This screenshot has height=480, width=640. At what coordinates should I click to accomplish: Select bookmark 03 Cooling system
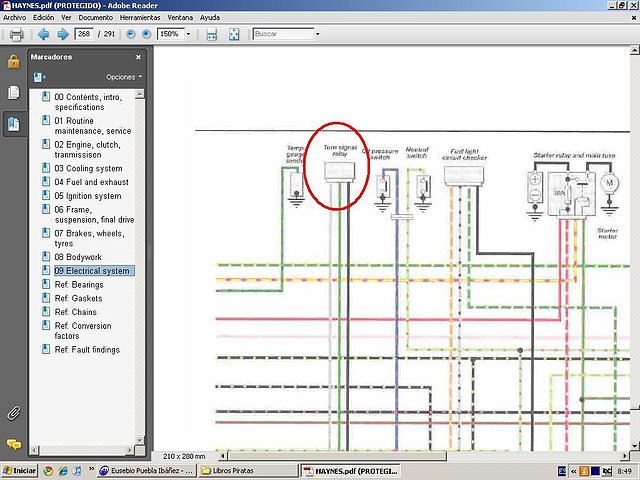point(88,169)
